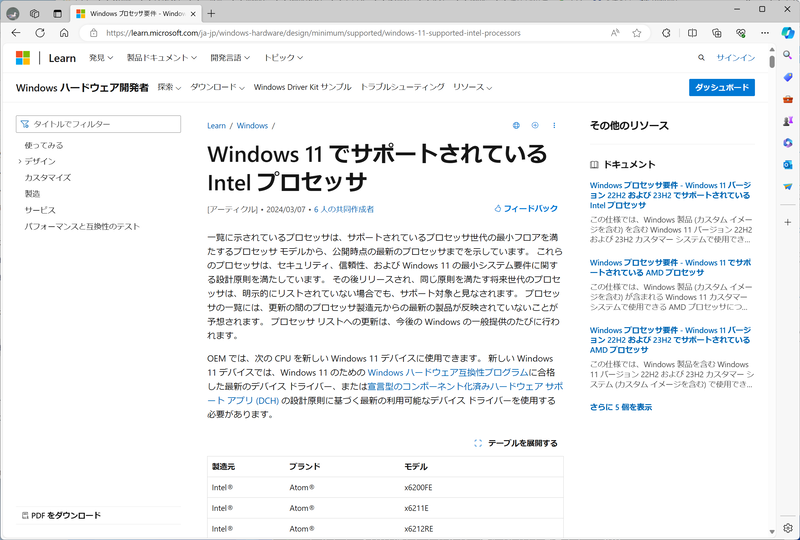This screenshot has height=540, width=800.
Task: Expand the ダウンロード dropdown
Action: coord(217,87)
